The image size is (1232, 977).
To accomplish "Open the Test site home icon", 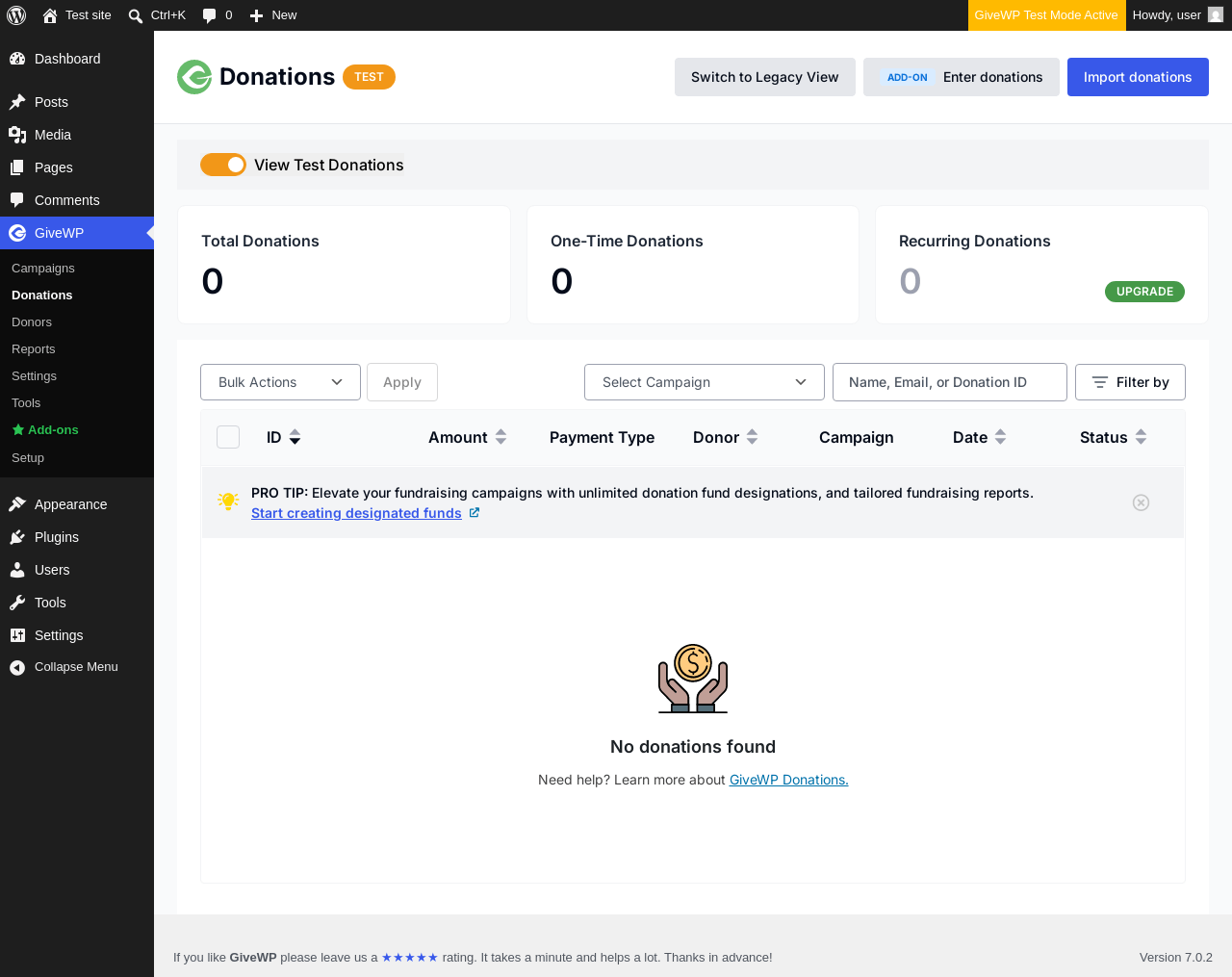I will 50,15.
